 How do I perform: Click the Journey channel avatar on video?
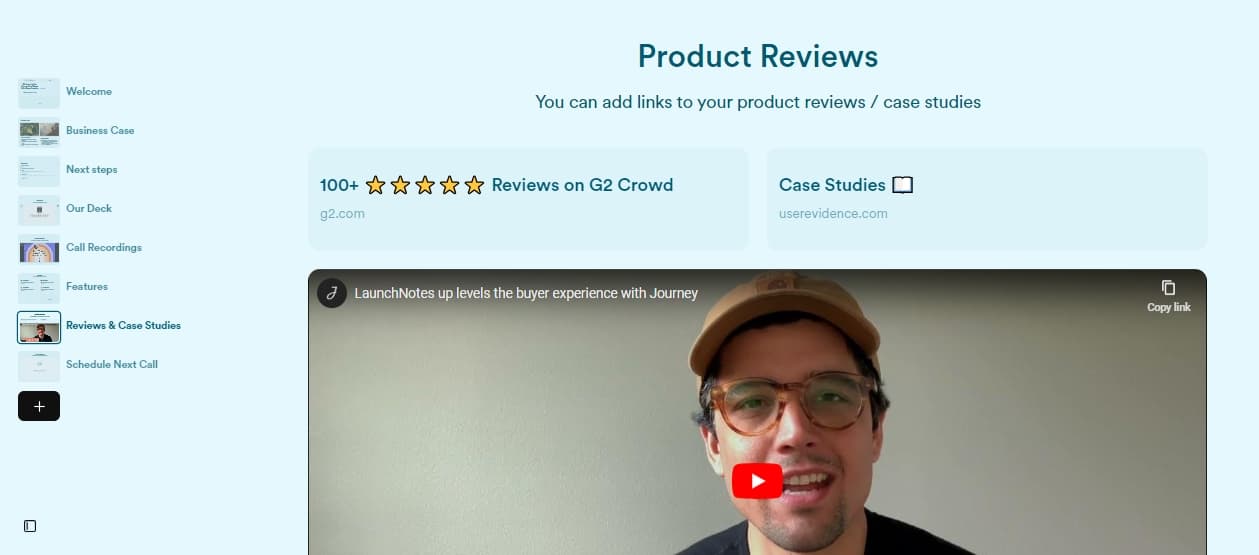pos(332,293)
